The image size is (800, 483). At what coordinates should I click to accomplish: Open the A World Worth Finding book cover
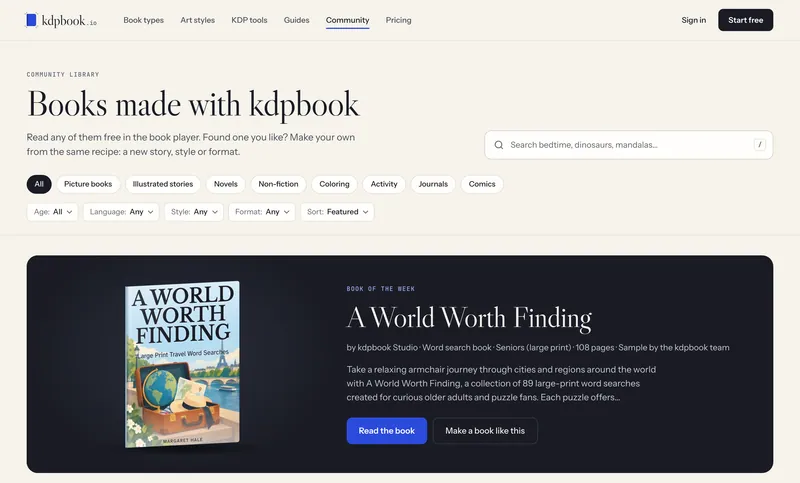183,364
